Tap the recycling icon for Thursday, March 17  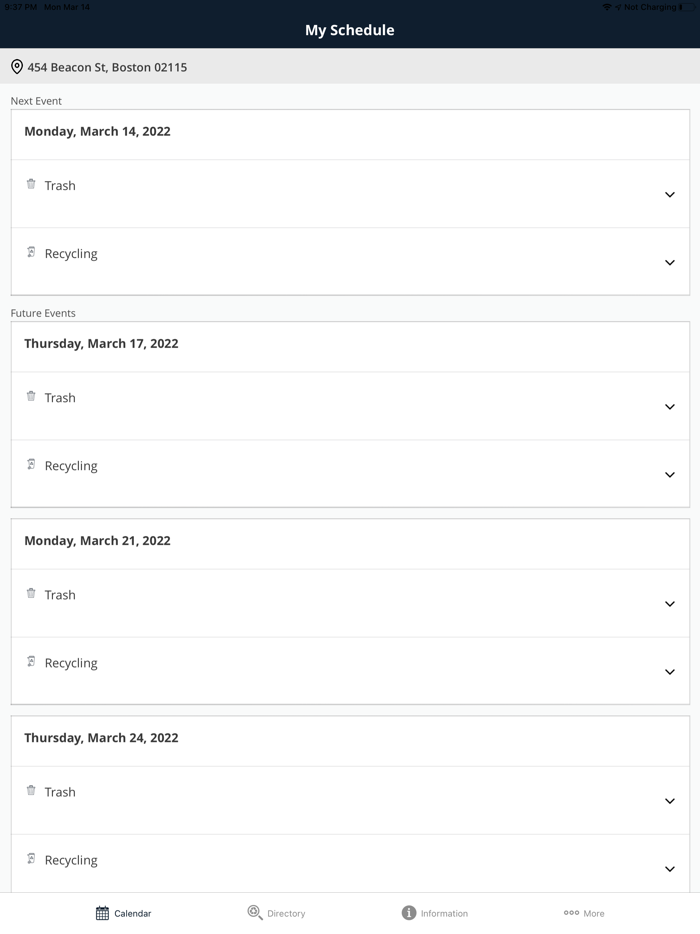click(30, 465)
